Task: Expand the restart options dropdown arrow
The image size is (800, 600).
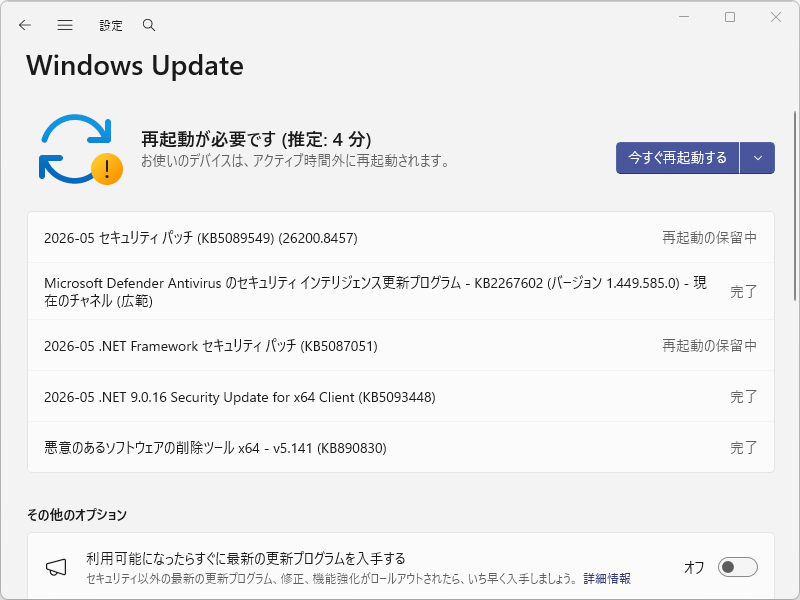Action: pos(758,158)
